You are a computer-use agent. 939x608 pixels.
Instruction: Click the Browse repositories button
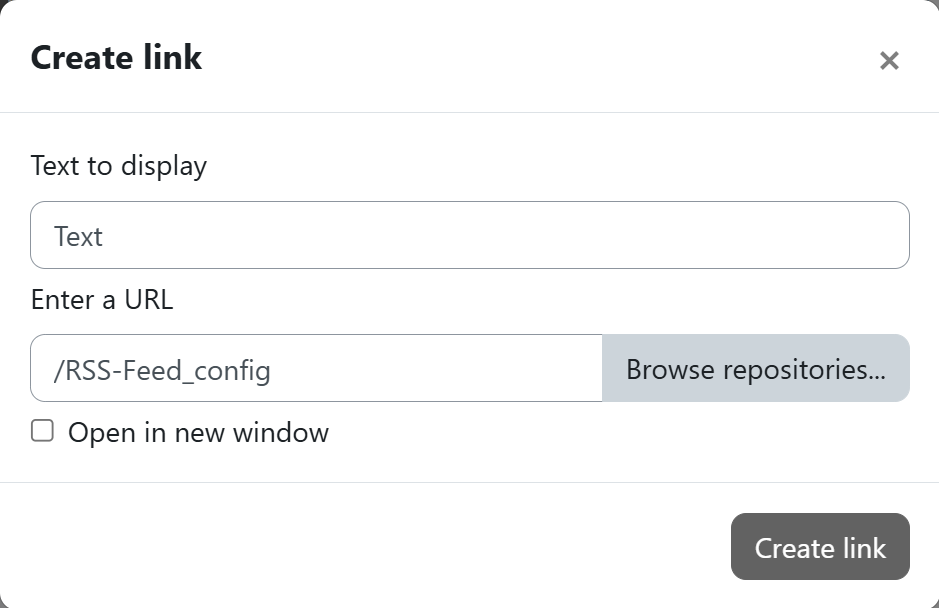[755, 369]
